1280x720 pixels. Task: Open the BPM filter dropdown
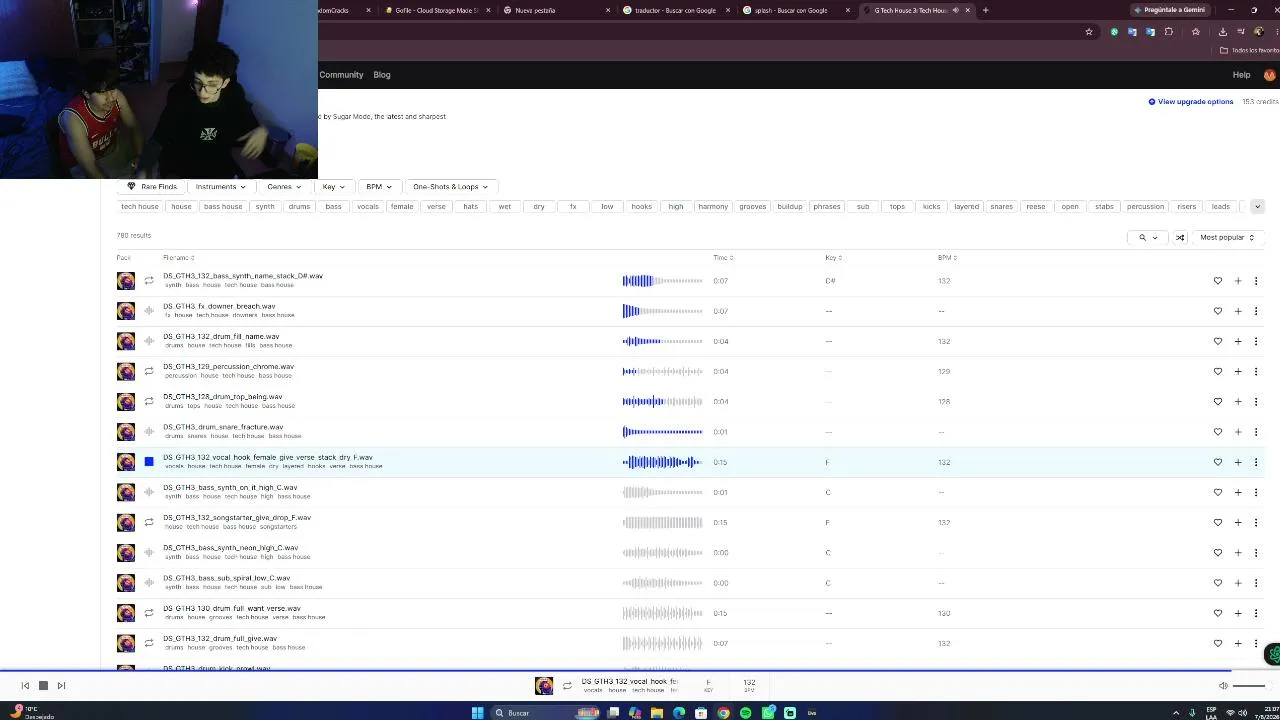tap(378, 186)
